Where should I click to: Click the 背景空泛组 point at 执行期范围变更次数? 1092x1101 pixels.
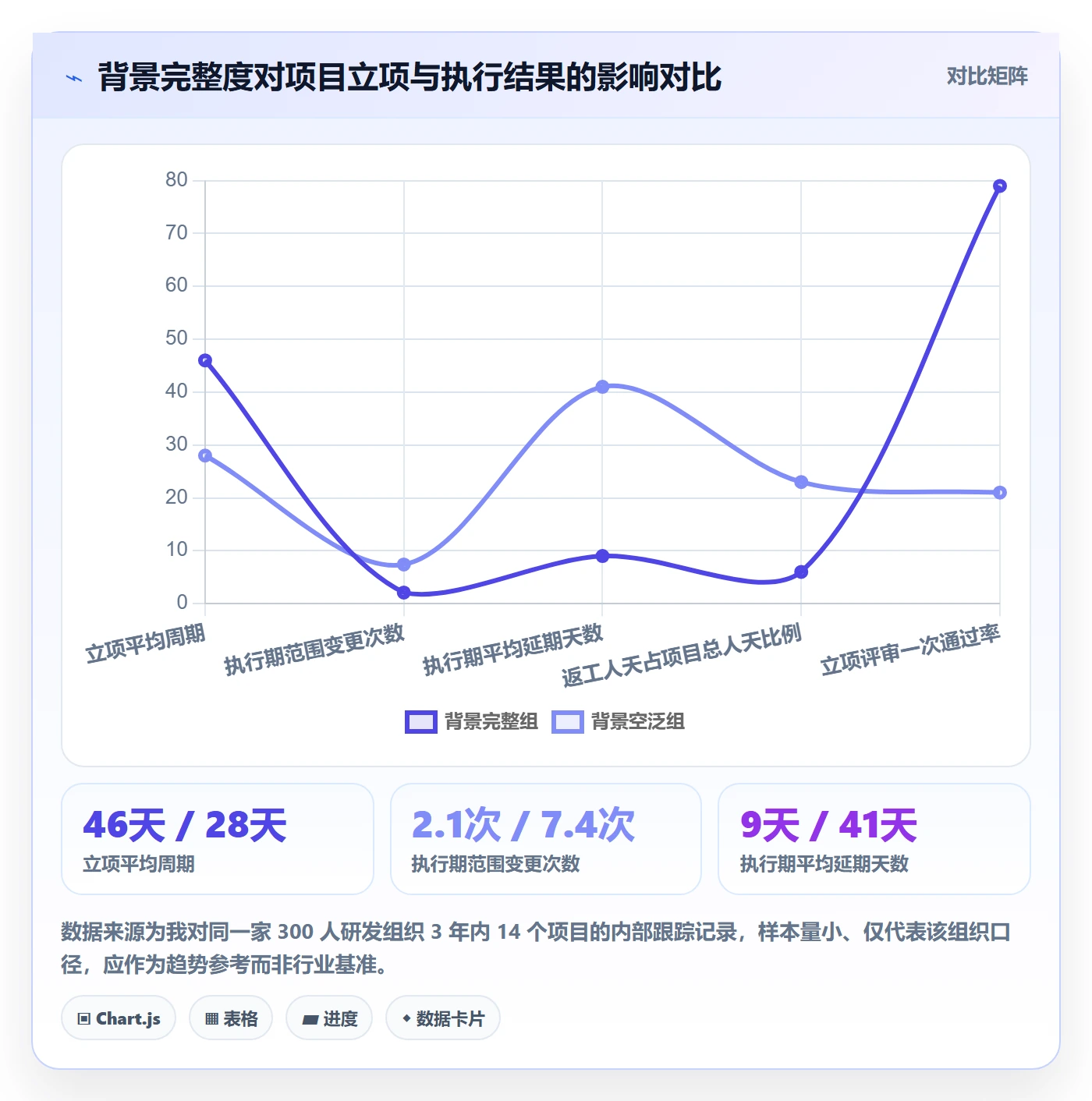pyautogui.click(x=404, y=565)
